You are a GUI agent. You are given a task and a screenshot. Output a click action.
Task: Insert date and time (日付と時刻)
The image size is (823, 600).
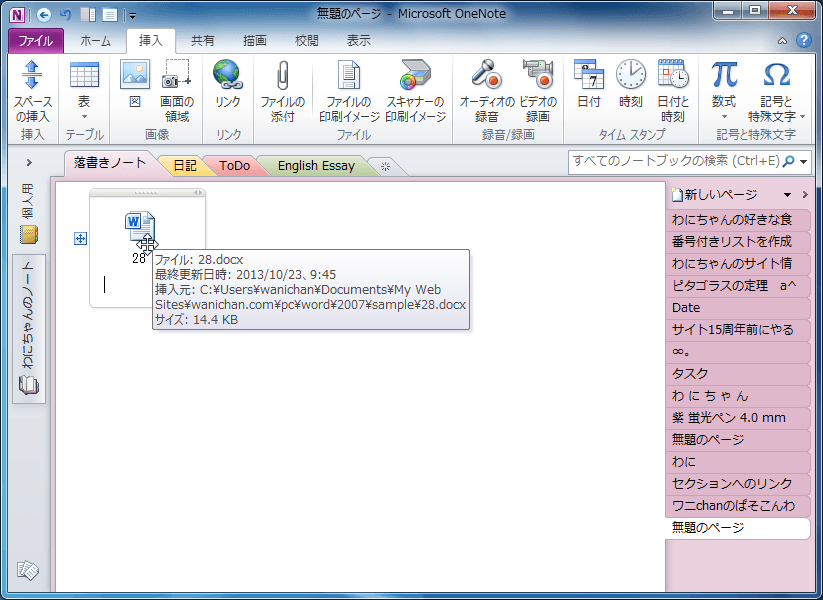pos(673,91)
